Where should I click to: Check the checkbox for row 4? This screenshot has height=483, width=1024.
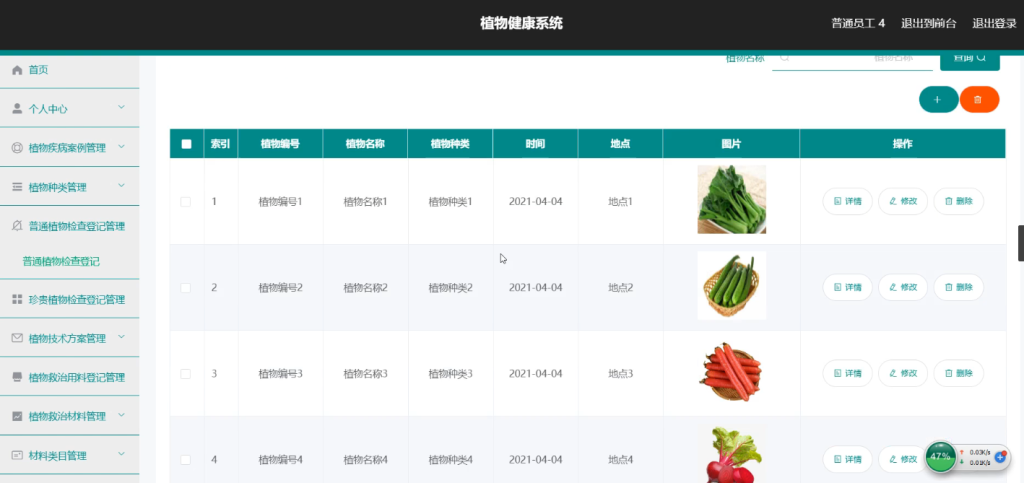(185, 460)
